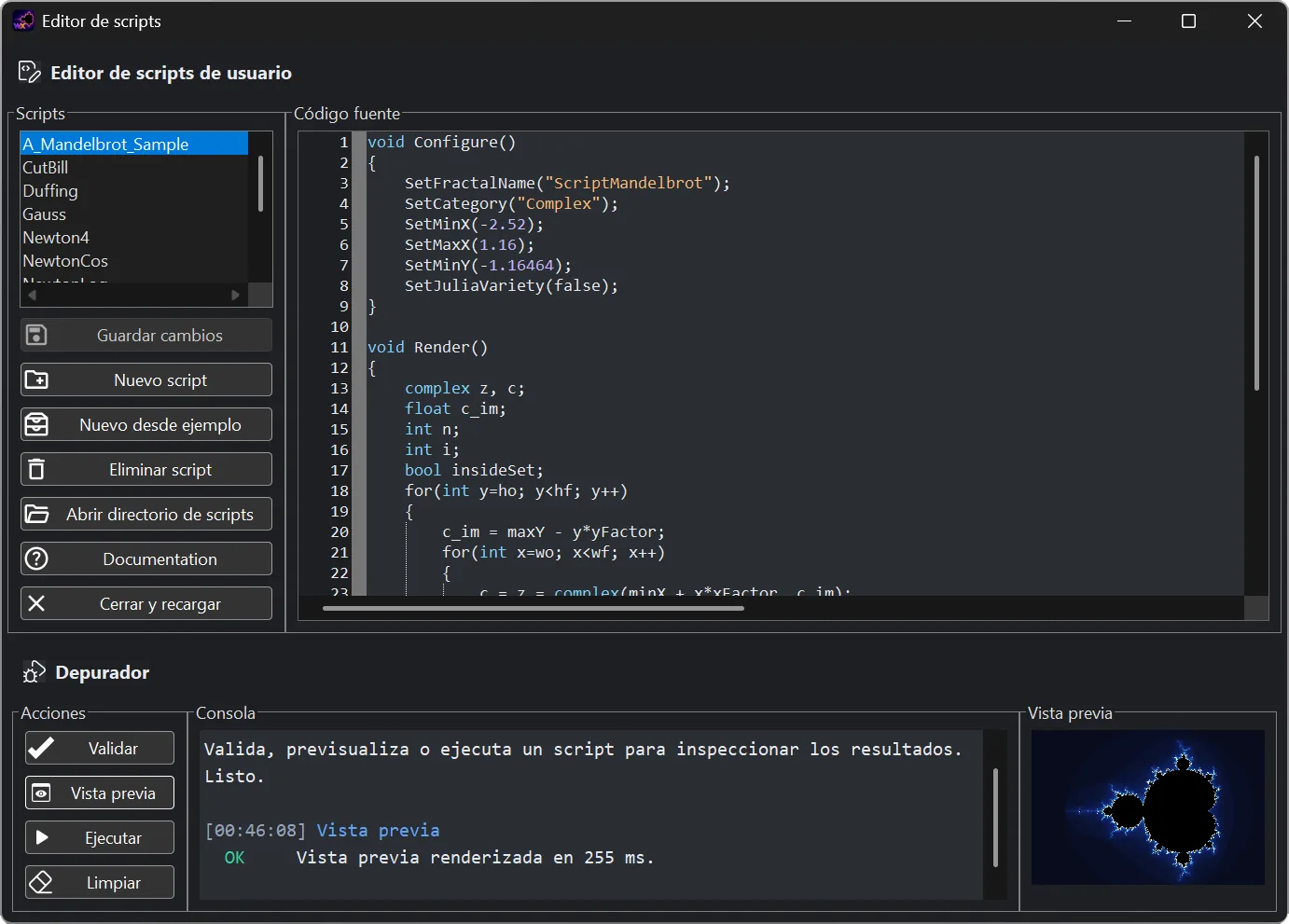Click the scripts list right scroll arrow

[235, 295]
